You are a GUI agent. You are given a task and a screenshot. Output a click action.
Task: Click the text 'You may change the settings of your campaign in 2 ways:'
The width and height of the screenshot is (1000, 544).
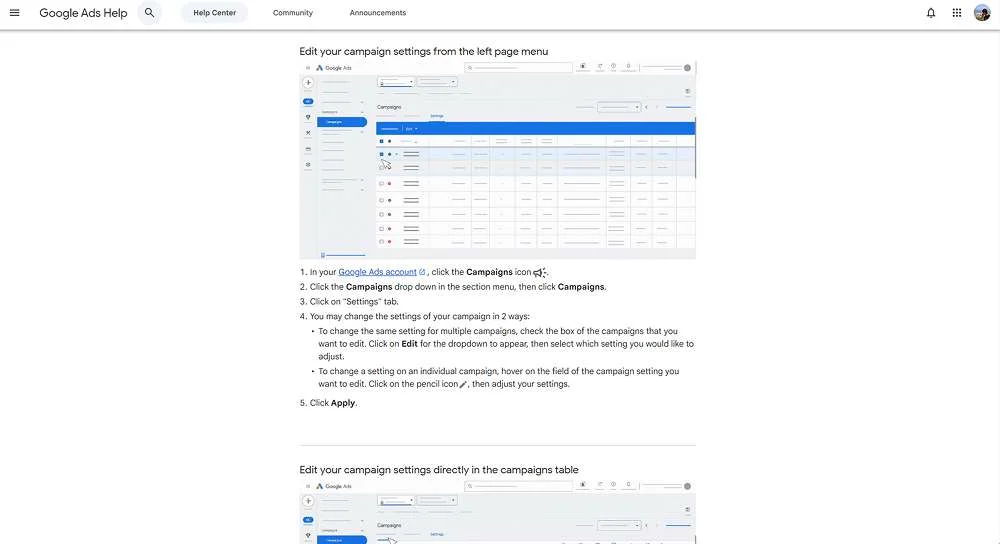click(419, 316)
